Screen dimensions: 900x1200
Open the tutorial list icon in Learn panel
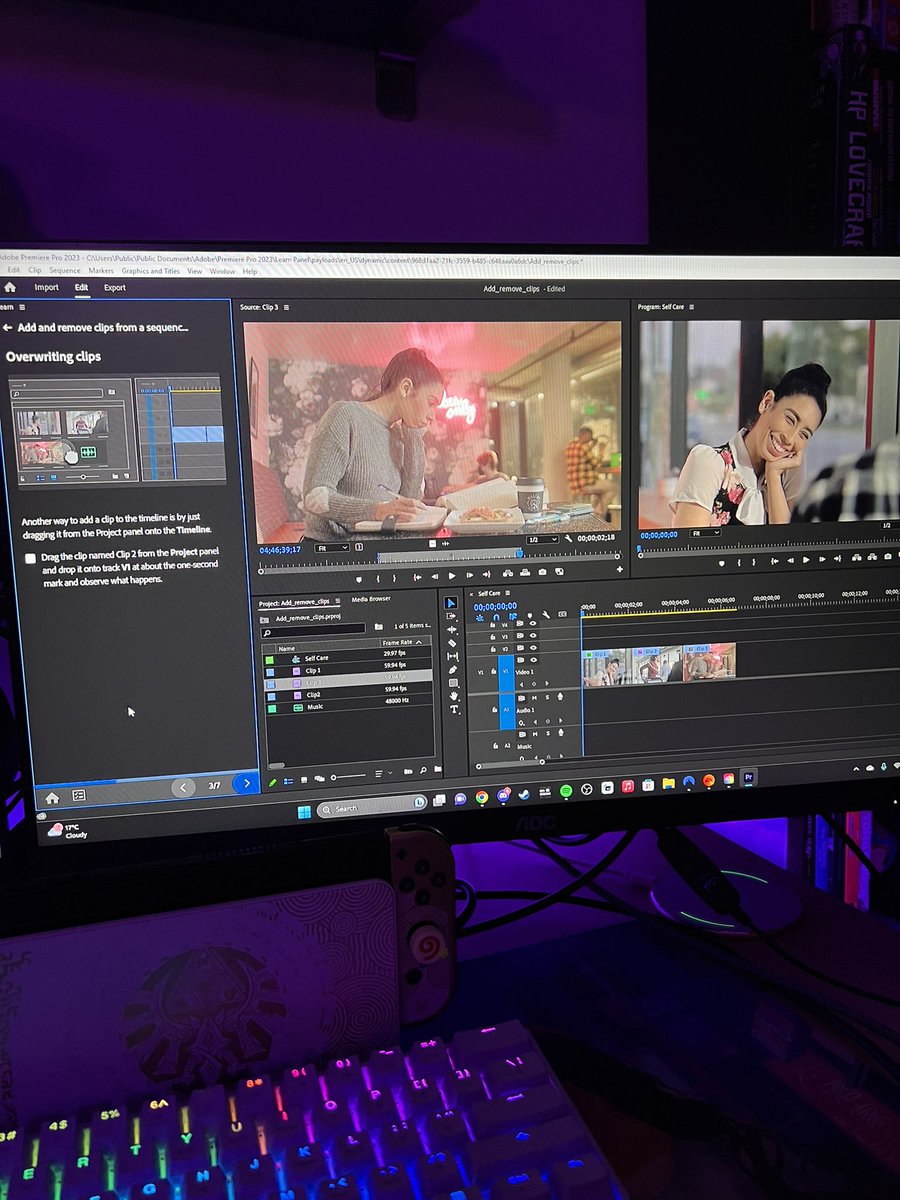click(x=79, y=796)
